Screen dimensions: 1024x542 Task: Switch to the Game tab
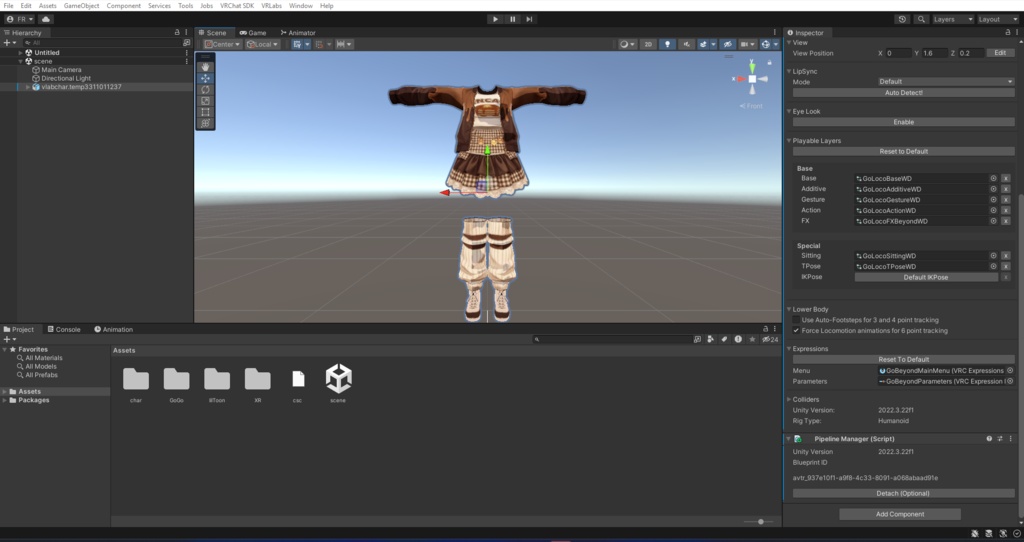click(253, 32)
